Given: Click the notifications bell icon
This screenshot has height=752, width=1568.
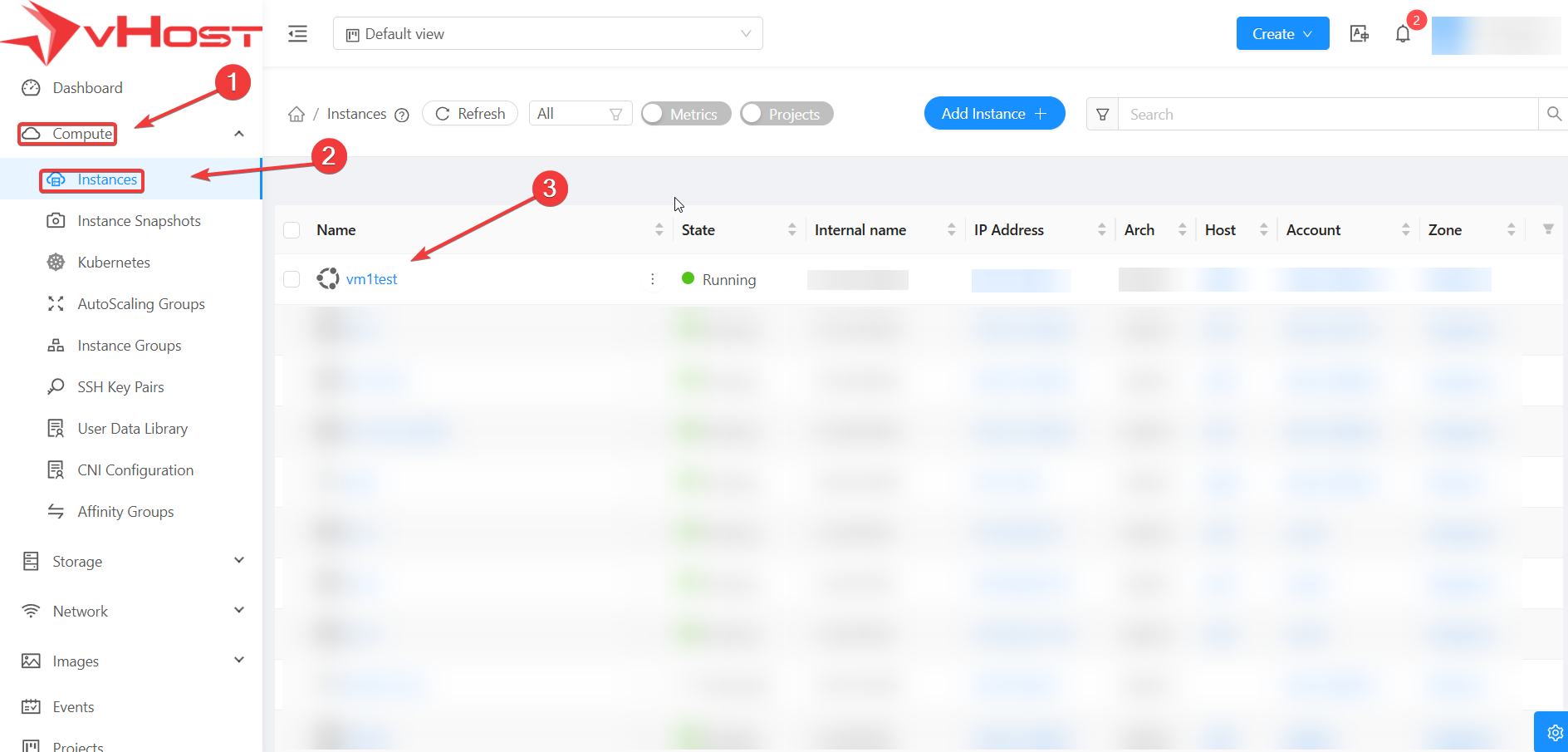Looking at the screenshot, I should (1403, 34).
